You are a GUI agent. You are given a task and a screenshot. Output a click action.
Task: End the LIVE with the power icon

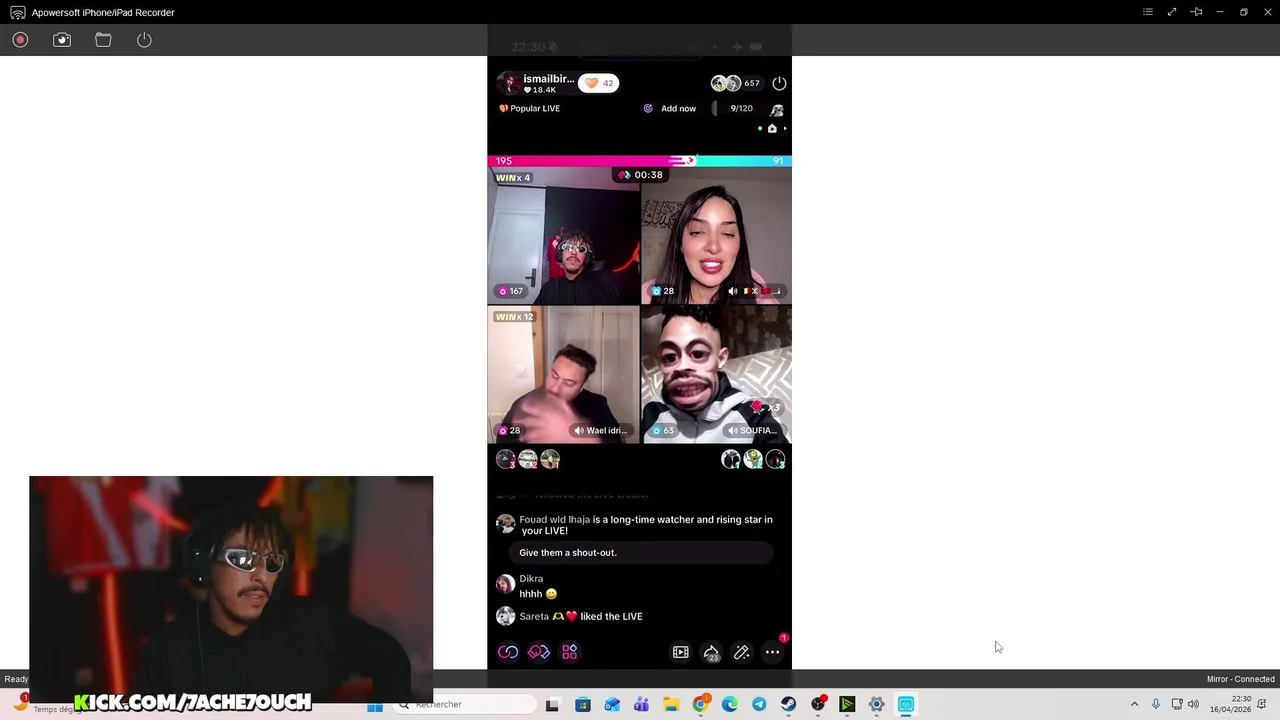point(780,83)
